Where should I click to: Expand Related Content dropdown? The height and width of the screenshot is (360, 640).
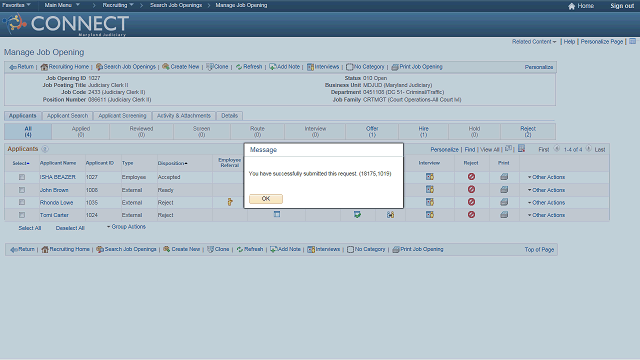[x=534, y=42]
